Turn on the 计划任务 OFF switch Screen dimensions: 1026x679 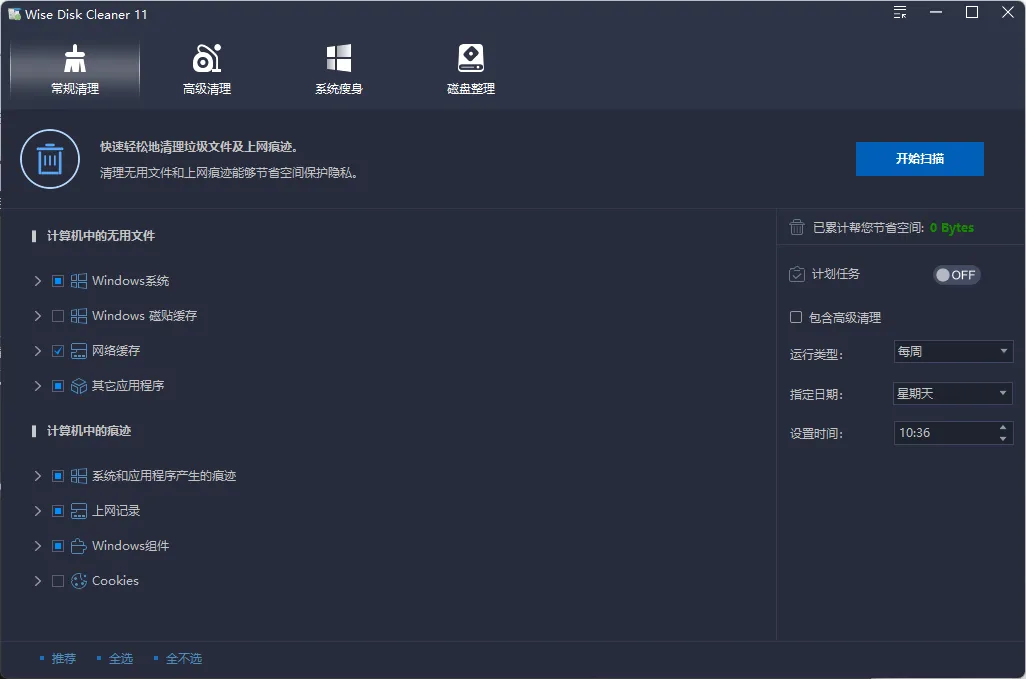[956, 275]
